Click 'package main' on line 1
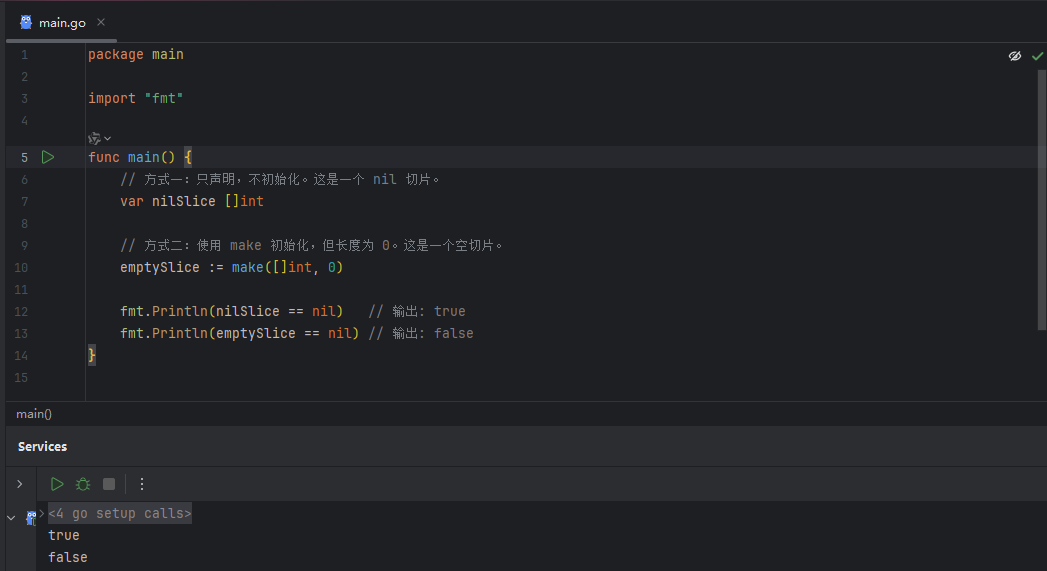Viewport: 1047px width, 571px height. [136, 55]
